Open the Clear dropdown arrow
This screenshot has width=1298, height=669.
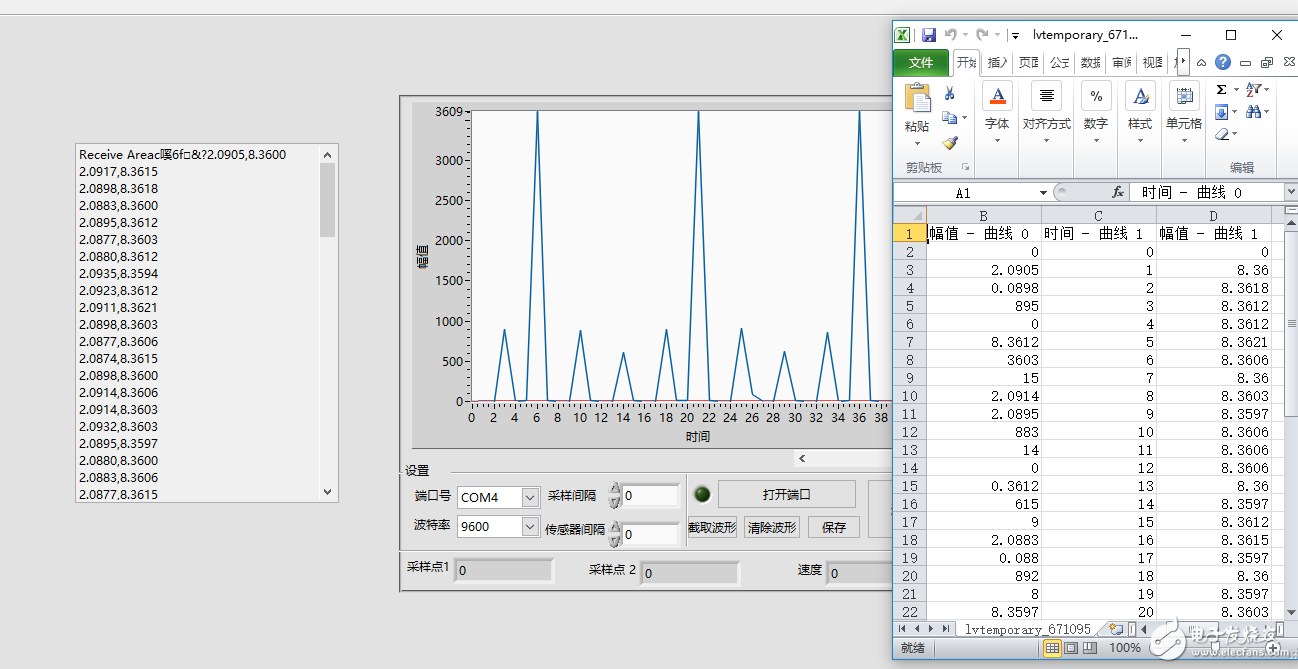[x=1235, y=134]
